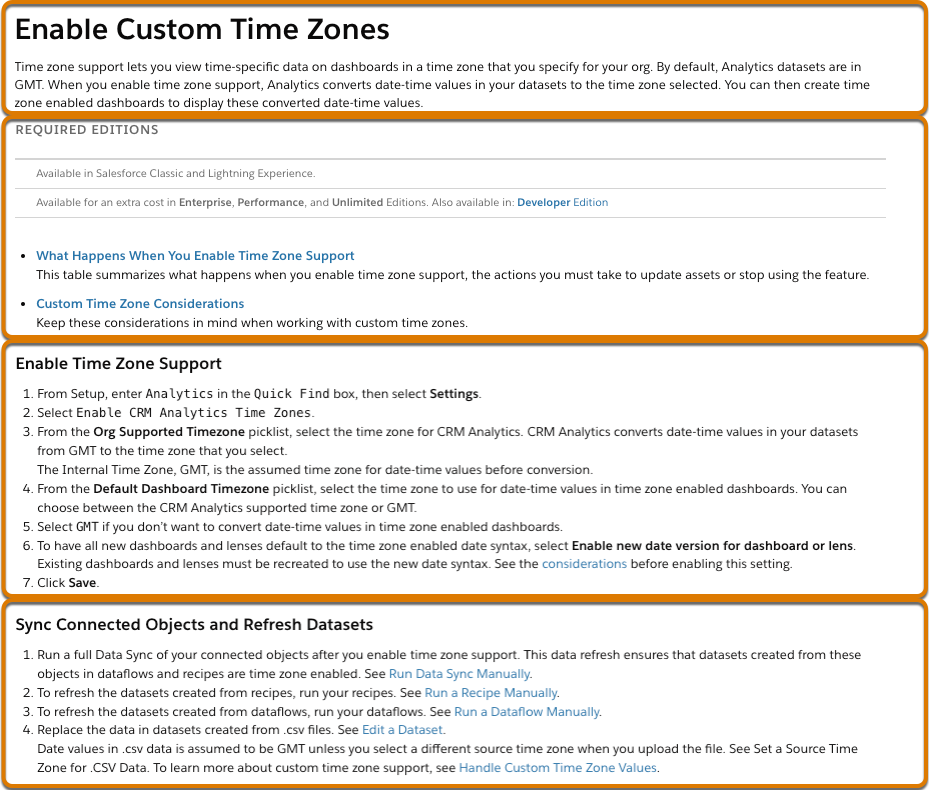Image resolution: width=929 pixels, height=790 pixels.
Task: Click Sync Connected Objects and Refresh Datasets heading
Action: [194, 625]
